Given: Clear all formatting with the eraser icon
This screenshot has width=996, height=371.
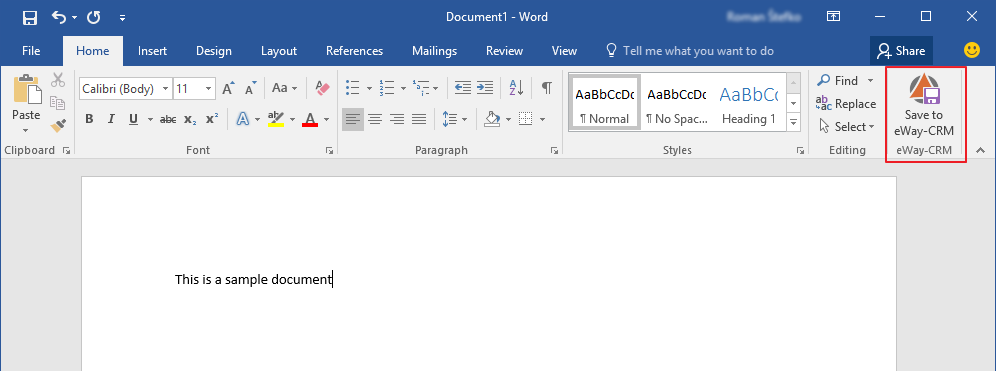Looking at the screenshot, I should pyautogui.click(x=323, y=88).
